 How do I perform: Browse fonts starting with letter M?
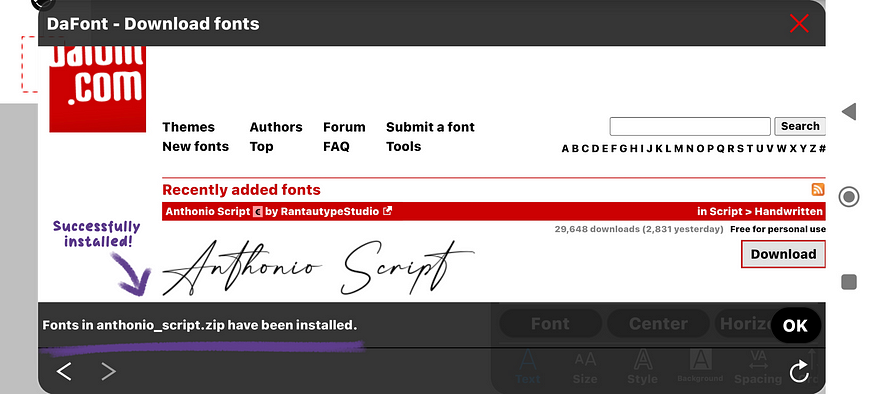(x=679, y=148)
